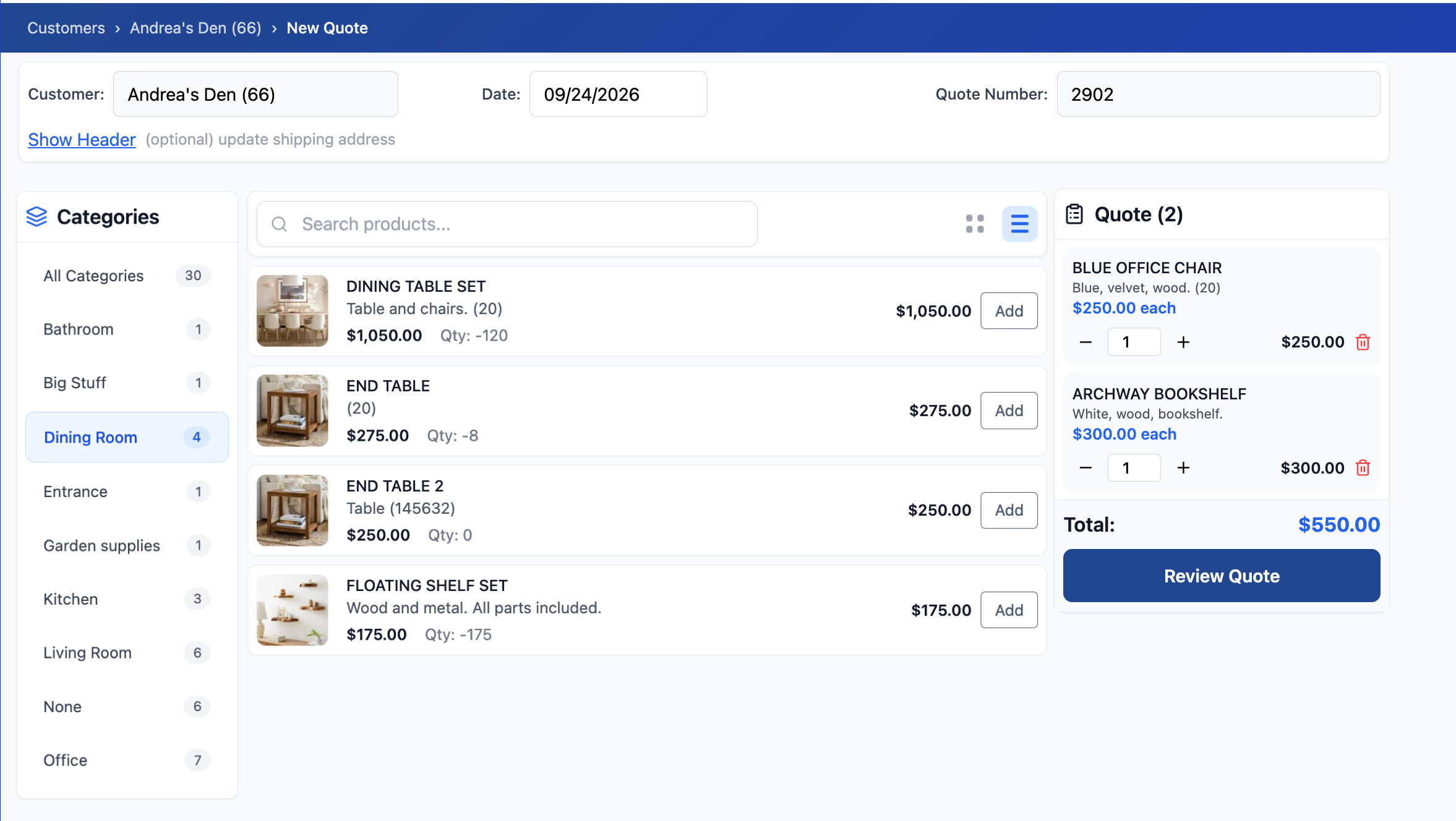The image size is (1456, 821).
Task: Click the quote total $550.00
Action: (1338, 524)
